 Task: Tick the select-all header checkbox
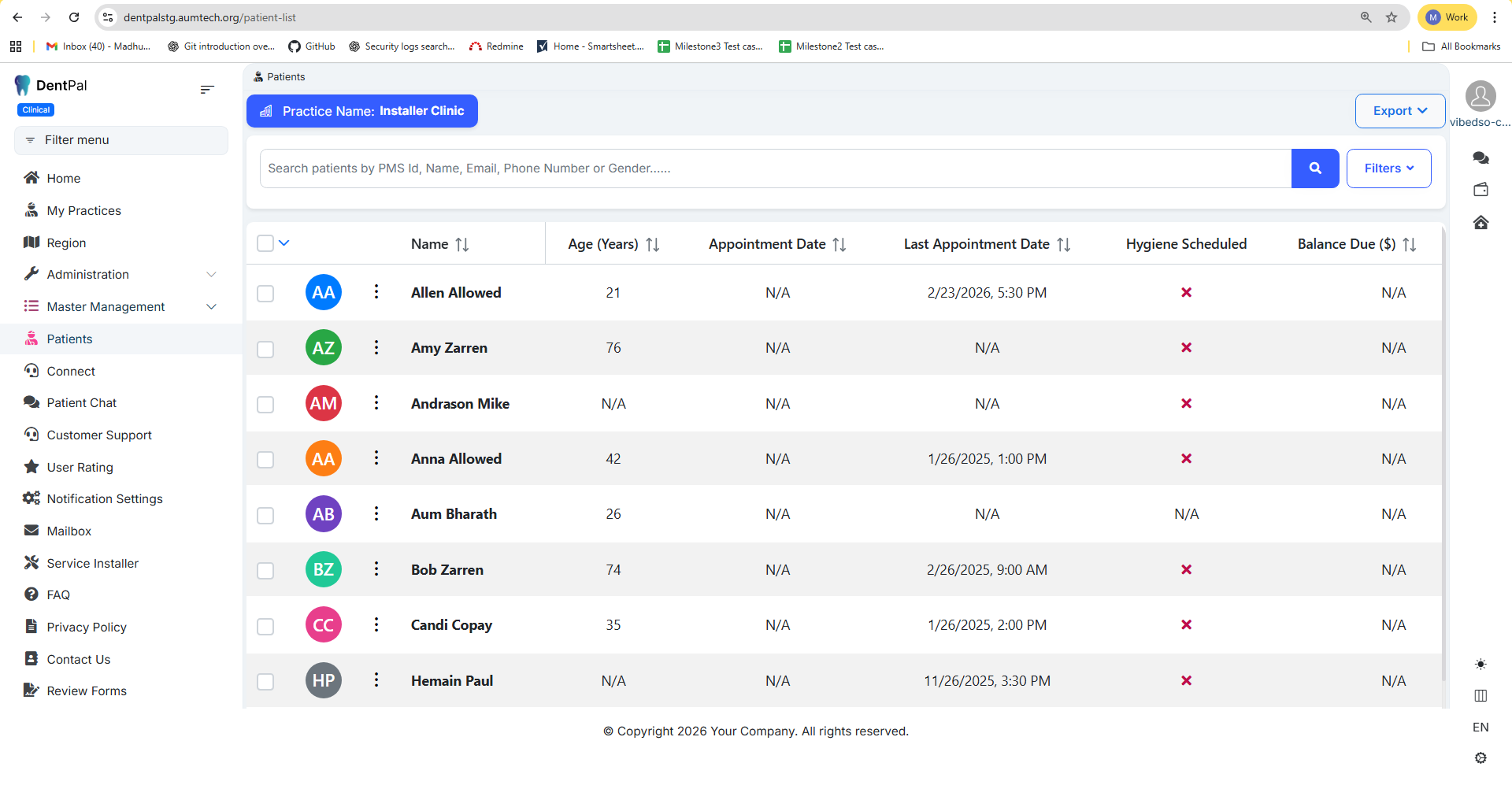[x=265, y=243]
